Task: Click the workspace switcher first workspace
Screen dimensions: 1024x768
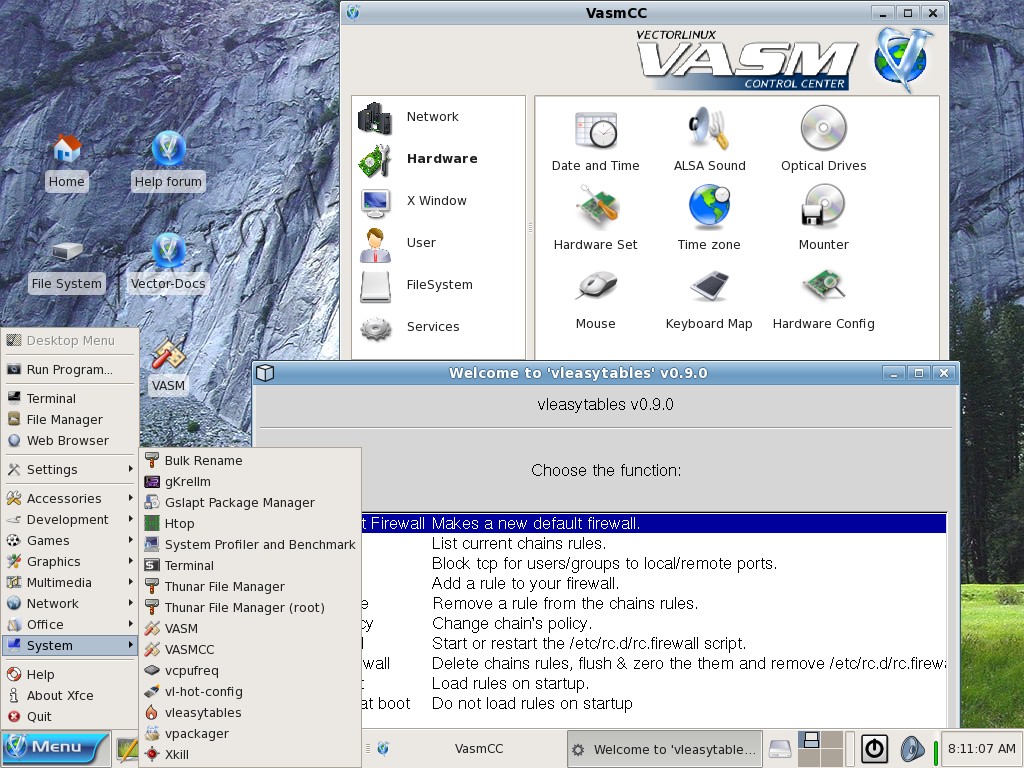Action: coord(810,740)
